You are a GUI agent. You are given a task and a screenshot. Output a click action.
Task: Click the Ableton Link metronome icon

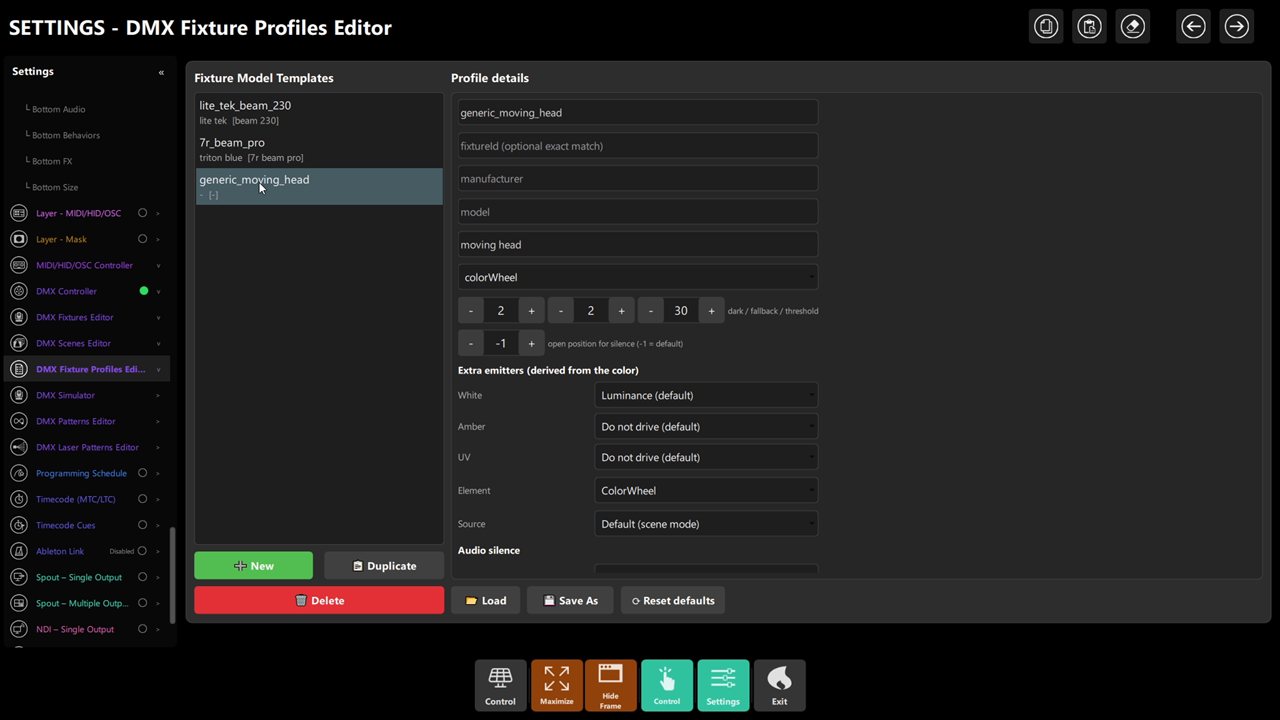(x=18, y=551)
